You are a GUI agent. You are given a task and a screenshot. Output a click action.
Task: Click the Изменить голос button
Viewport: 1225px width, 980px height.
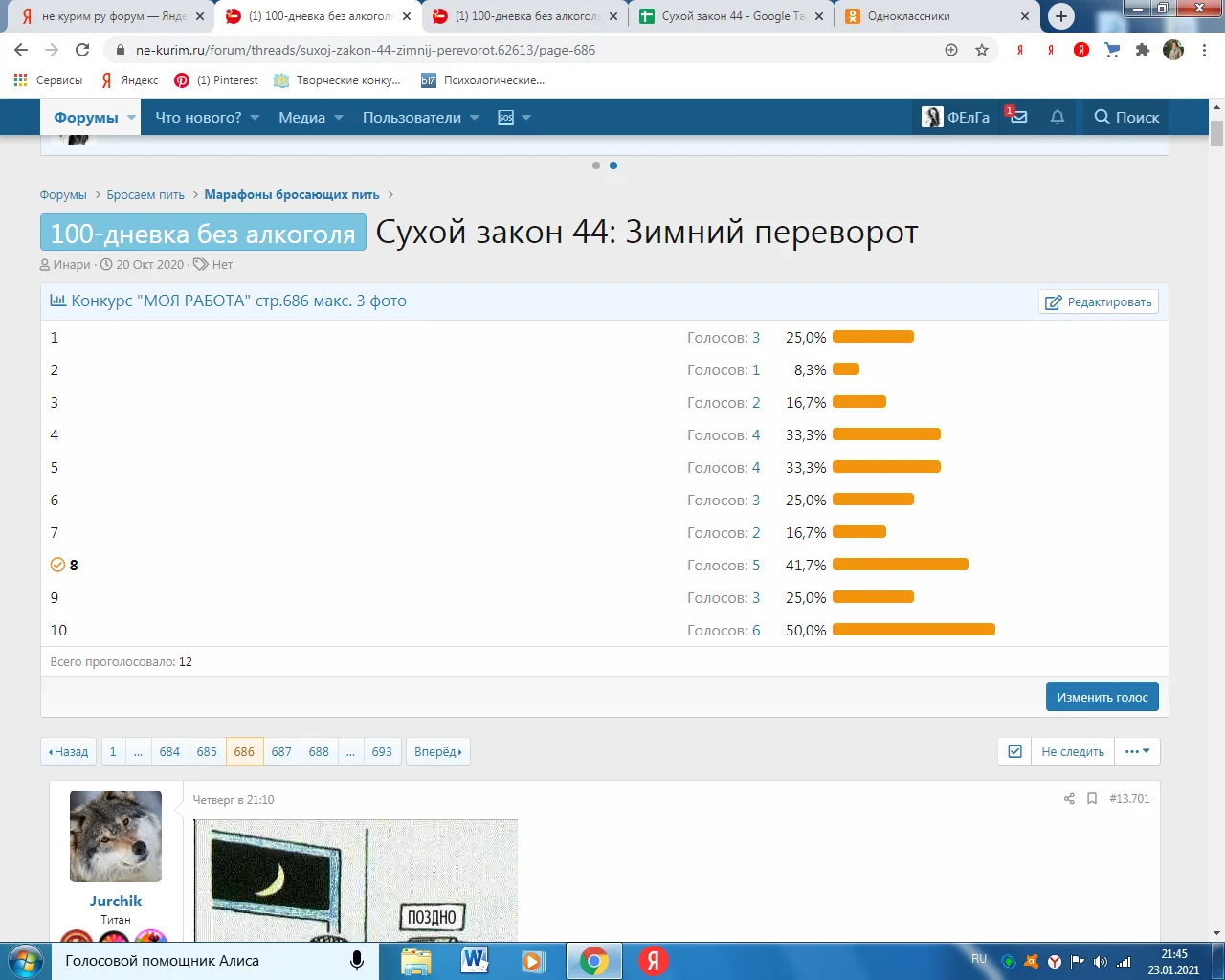click(1102, 697)
